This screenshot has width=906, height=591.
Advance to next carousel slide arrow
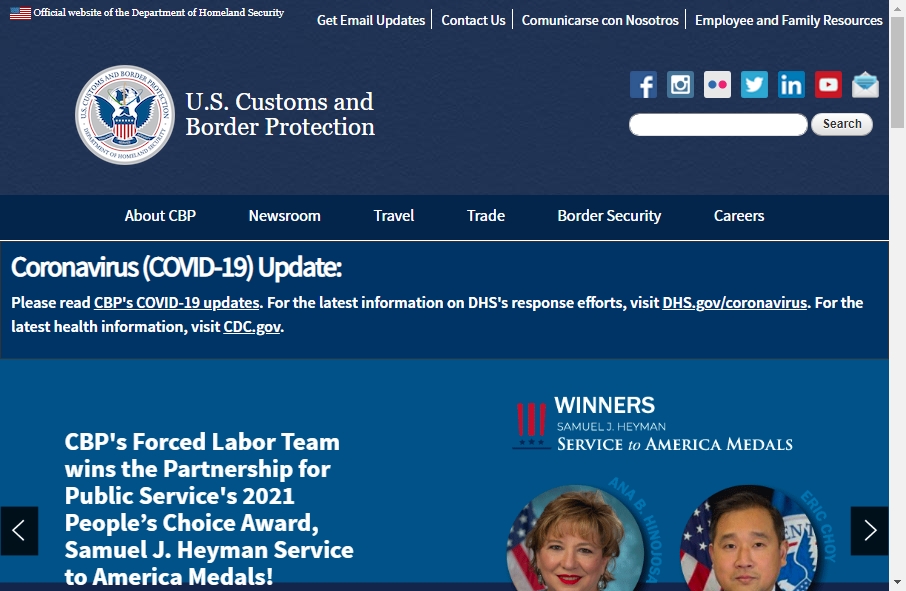pyautogui.click(x=870, y=531)
